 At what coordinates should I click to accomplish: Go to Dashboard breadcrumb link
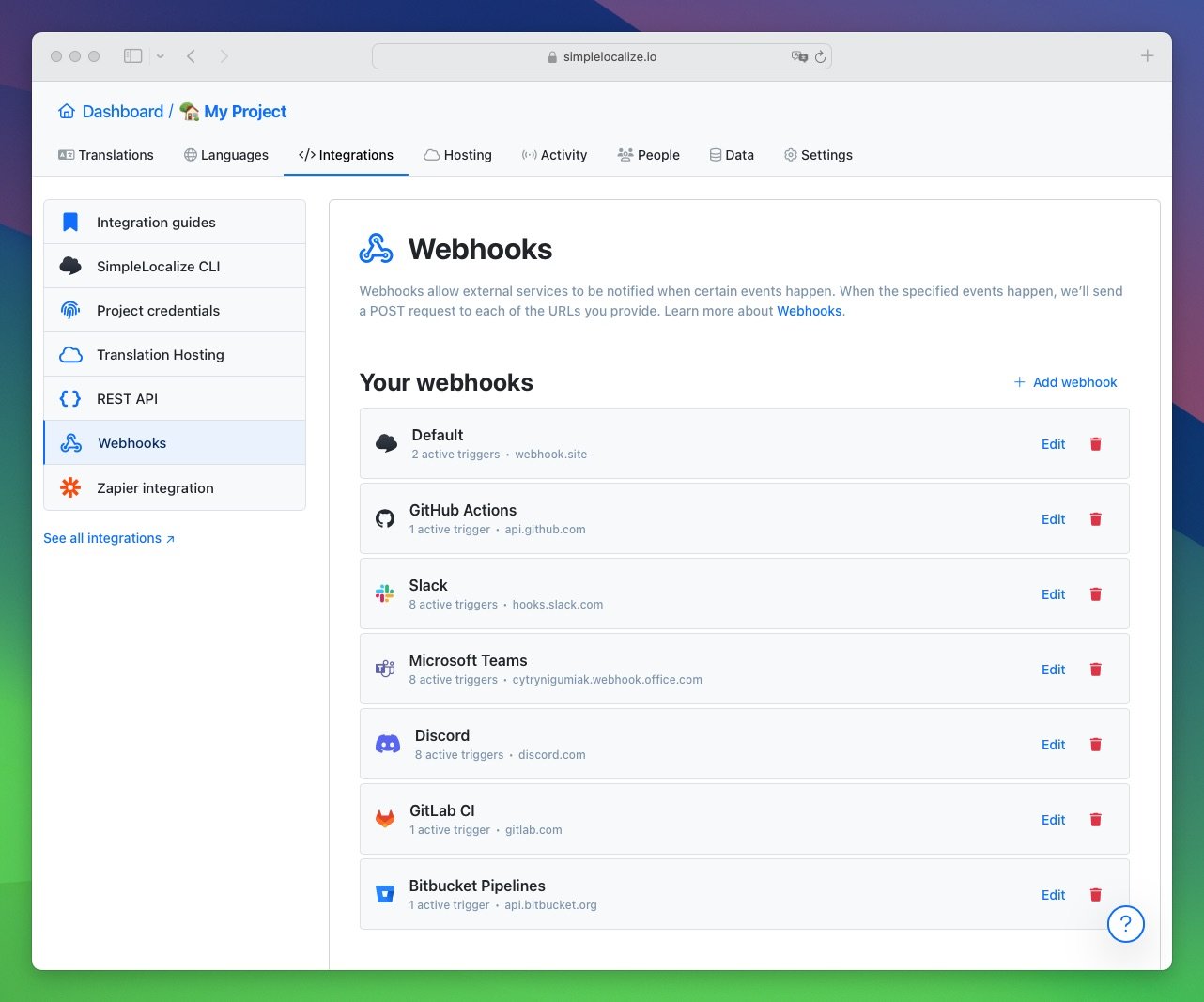point(123,112)
